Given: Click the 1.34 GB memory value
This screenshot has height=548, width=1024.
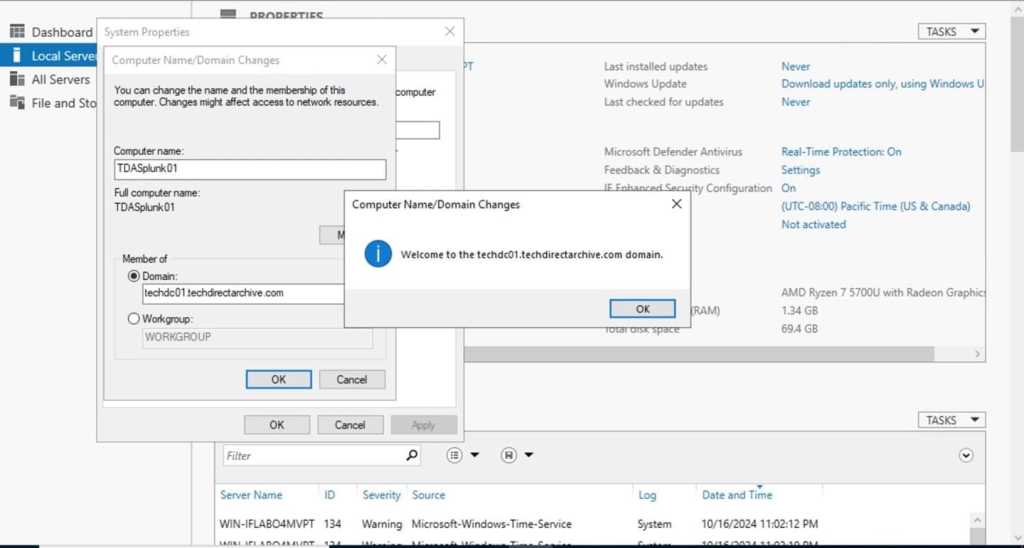Looking at the screenshot, I should 799,311.
